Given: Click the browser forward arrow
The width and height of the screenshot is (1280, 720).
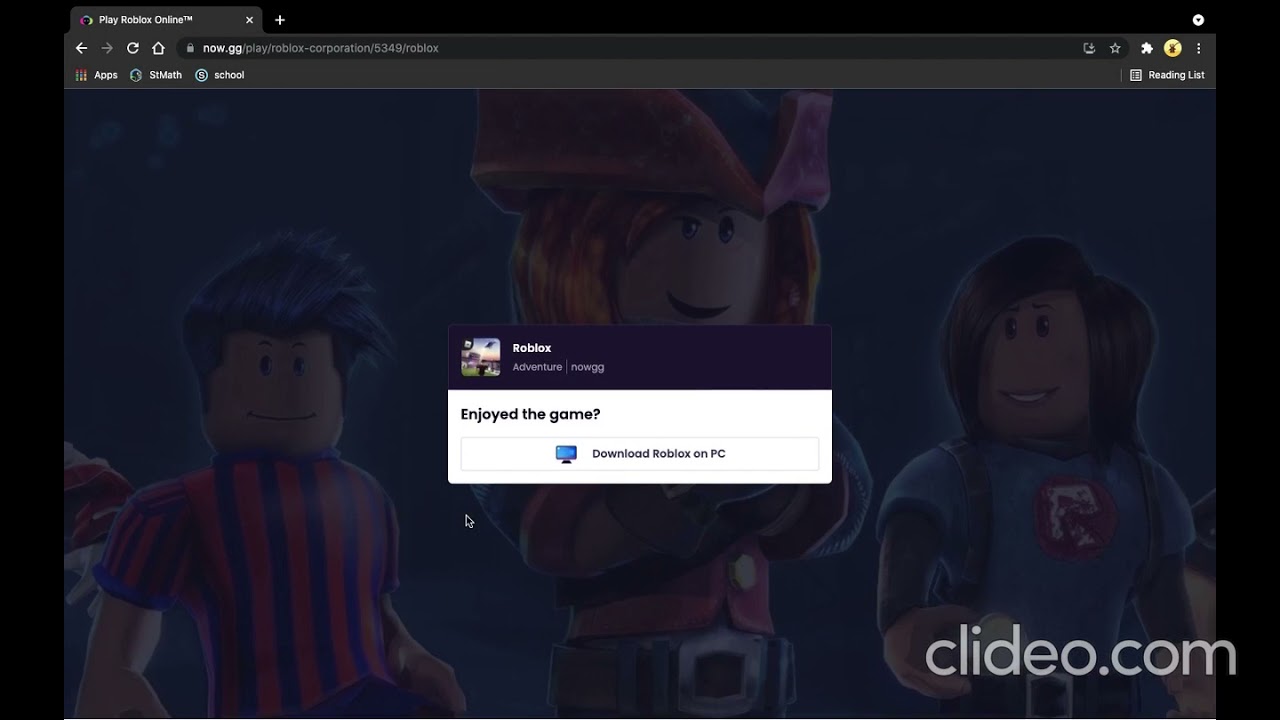Looking at the screenshot, I should point(107,48).
